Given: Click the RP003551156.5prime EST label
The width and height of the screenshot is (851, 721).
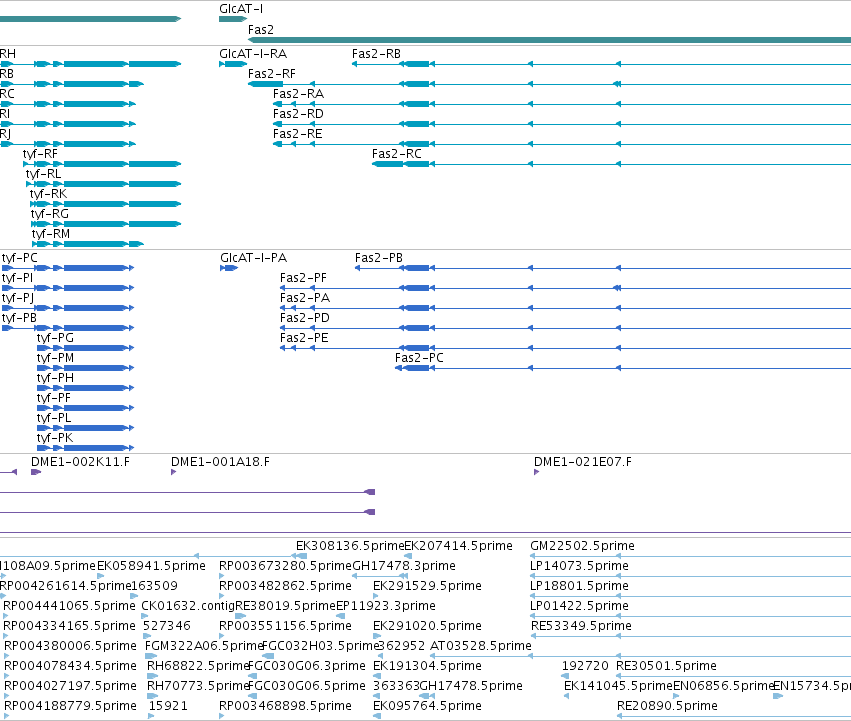Looking at the screenshot, I should coord(285,626).
